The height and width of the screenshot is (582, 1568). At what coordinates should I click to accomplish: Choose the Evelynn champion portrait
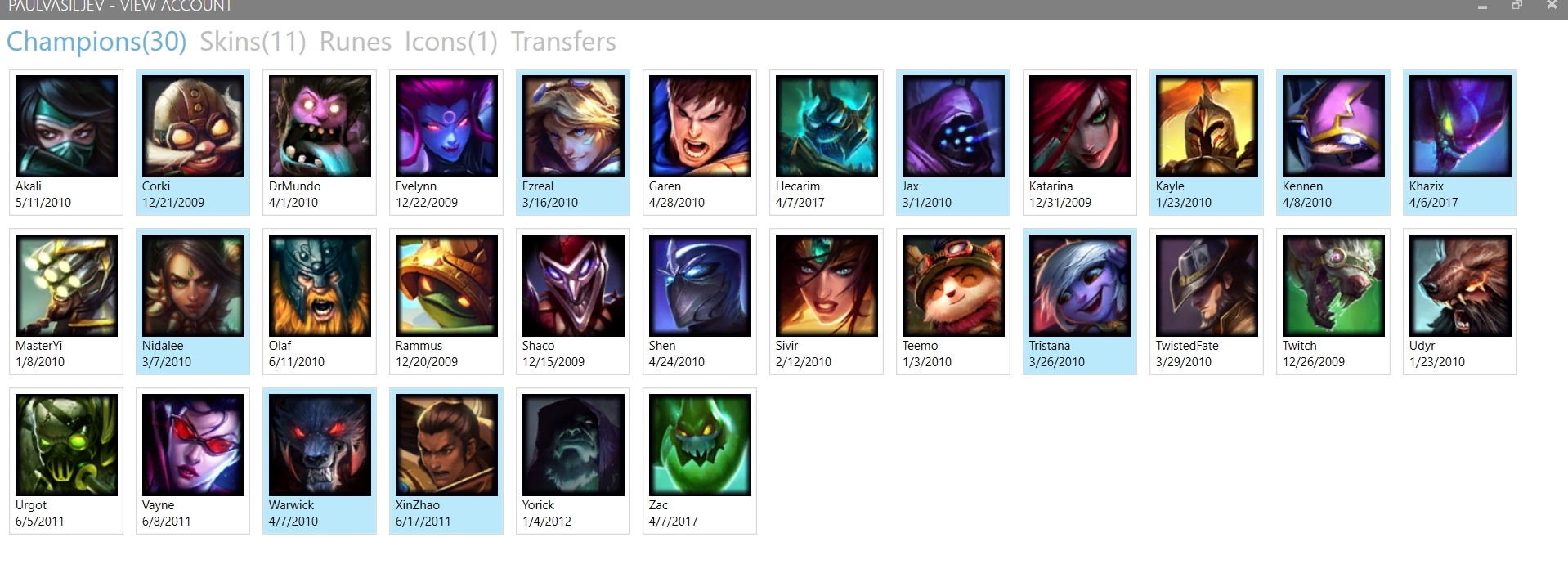(x=446, y=126)
